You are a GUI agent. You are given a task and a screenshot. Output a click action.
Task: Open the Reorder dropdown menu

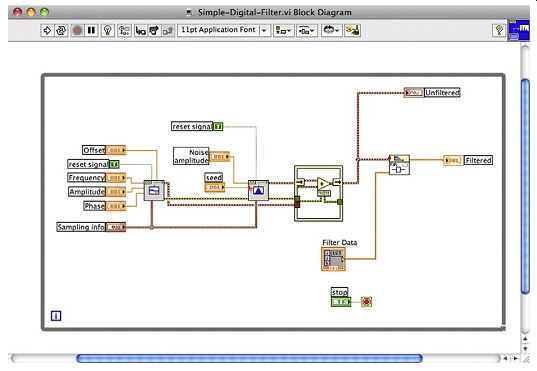(331, 30)
